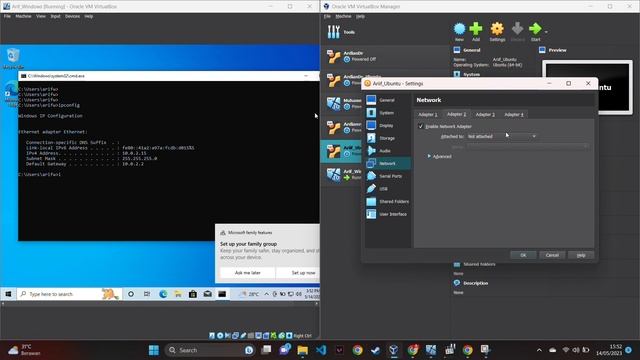Open Display category in settings sidebar
The image size is (640, 360).
pos(387,125)
